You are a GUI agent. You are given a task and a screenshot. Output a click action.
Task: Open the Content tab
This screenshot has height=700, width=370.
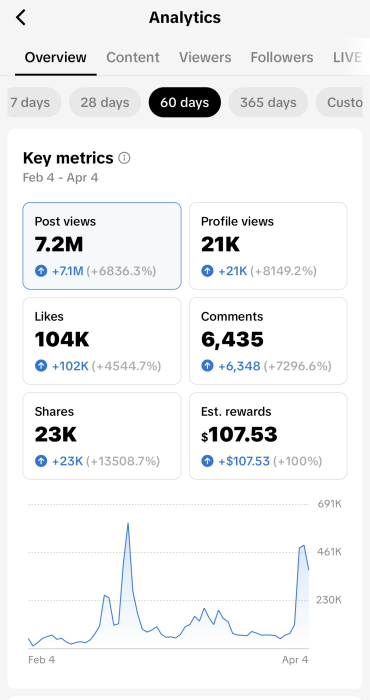click(133, 58)
